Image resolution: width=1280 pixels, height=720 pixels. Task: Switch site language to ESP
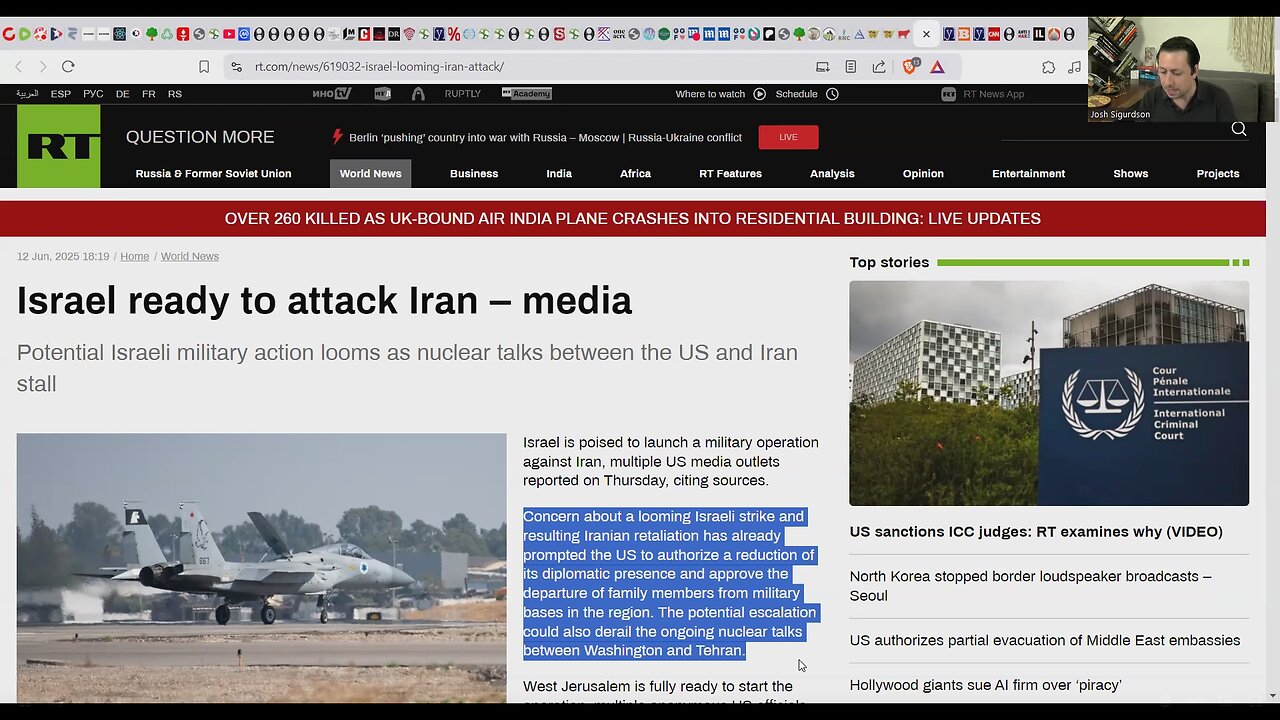(x=61, y=94)
